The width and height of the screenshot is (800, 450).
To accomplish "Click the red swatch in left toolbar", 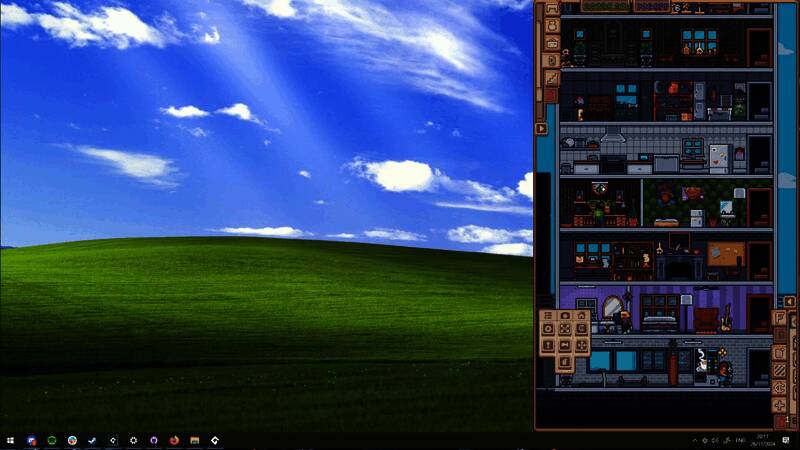I will tap(550, 95).
